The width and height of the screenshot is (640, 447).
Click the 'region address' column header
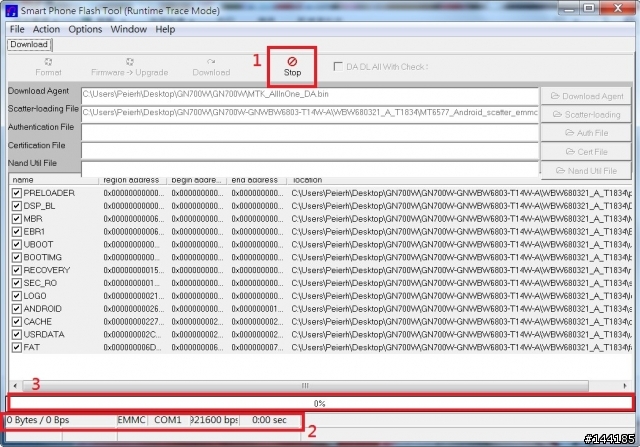click(132, 180)
